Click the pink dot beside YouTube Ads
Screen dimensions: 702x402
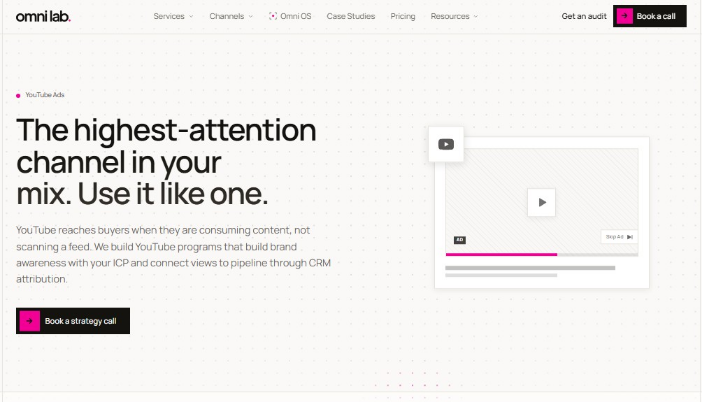[x=18, y=95]
